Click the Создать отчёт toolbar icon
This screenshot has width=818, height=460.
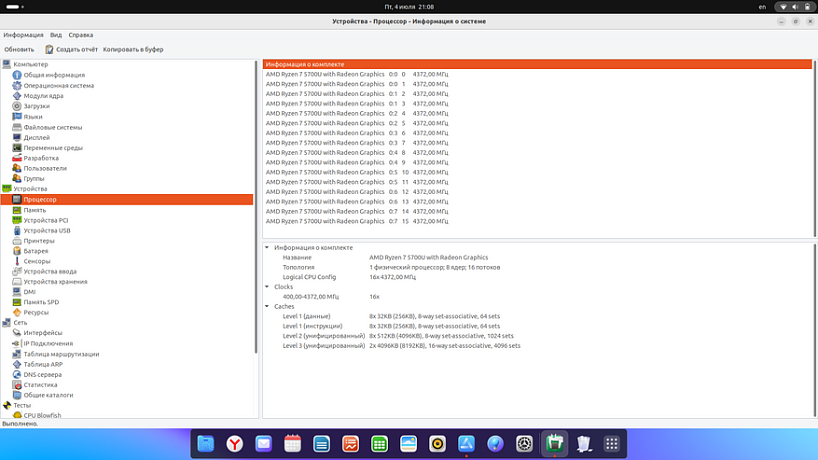50,49
